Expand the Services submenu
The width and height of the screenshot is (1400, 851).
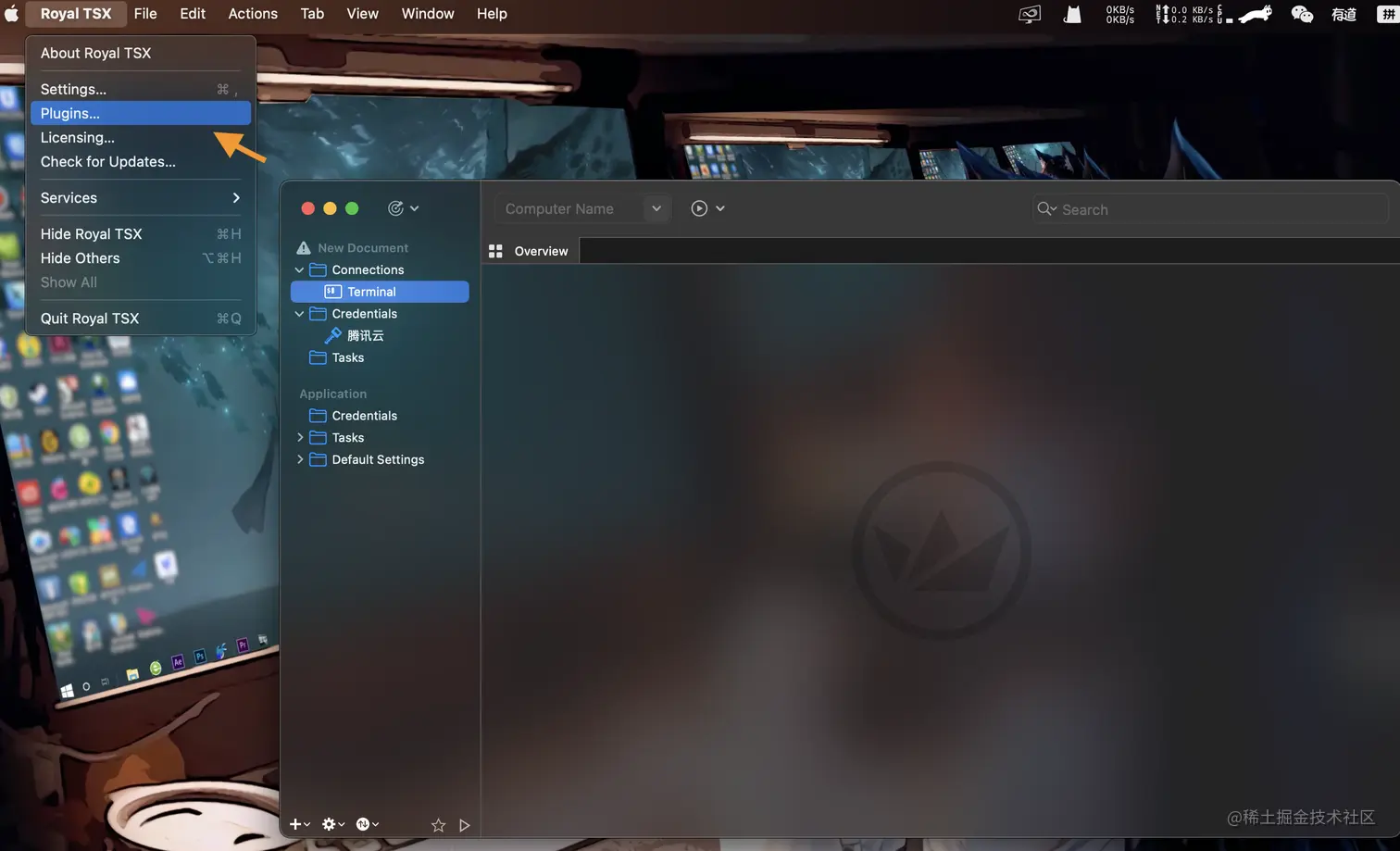click(141, 197)
